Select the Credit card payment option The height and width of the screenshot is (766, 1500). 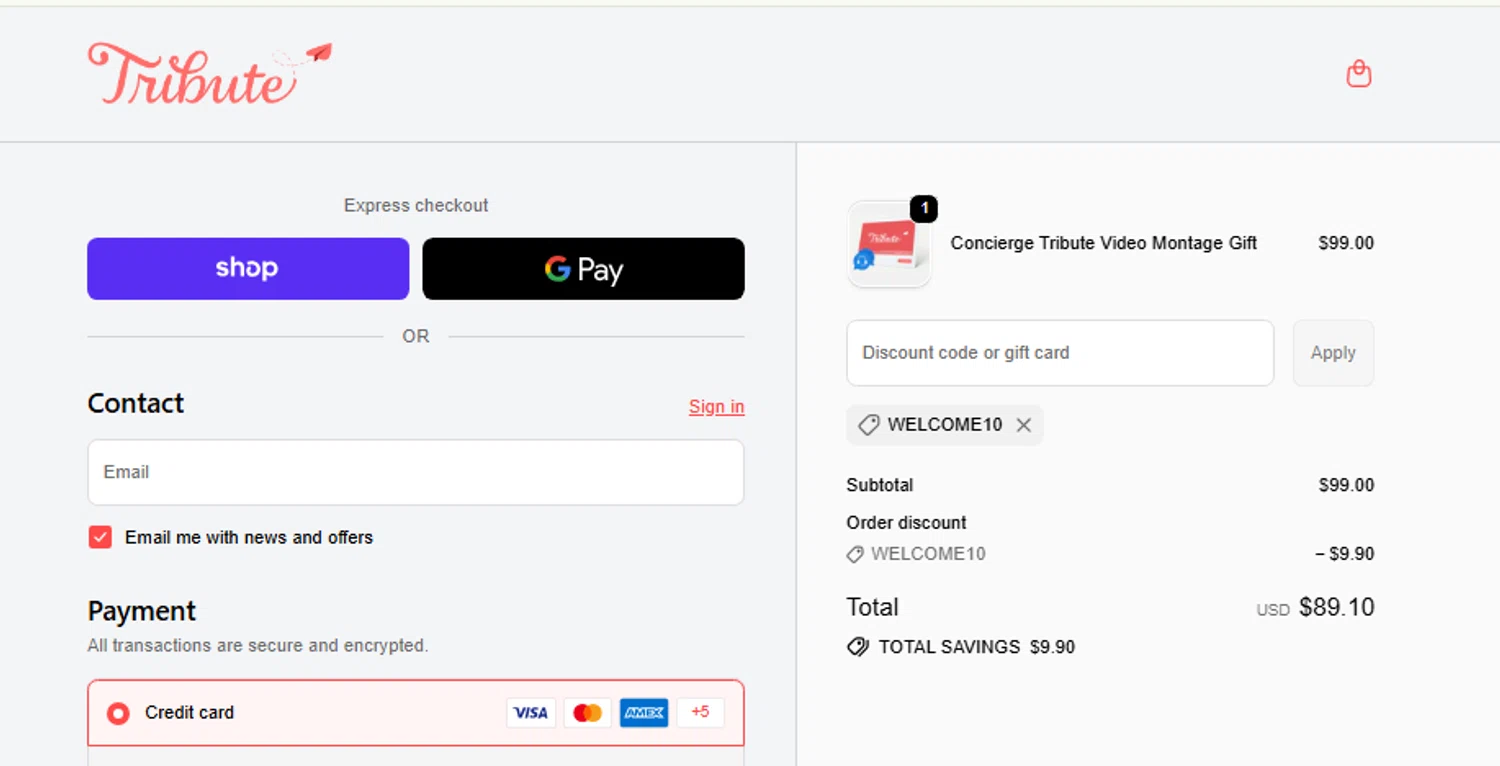[x=118, y=713]
